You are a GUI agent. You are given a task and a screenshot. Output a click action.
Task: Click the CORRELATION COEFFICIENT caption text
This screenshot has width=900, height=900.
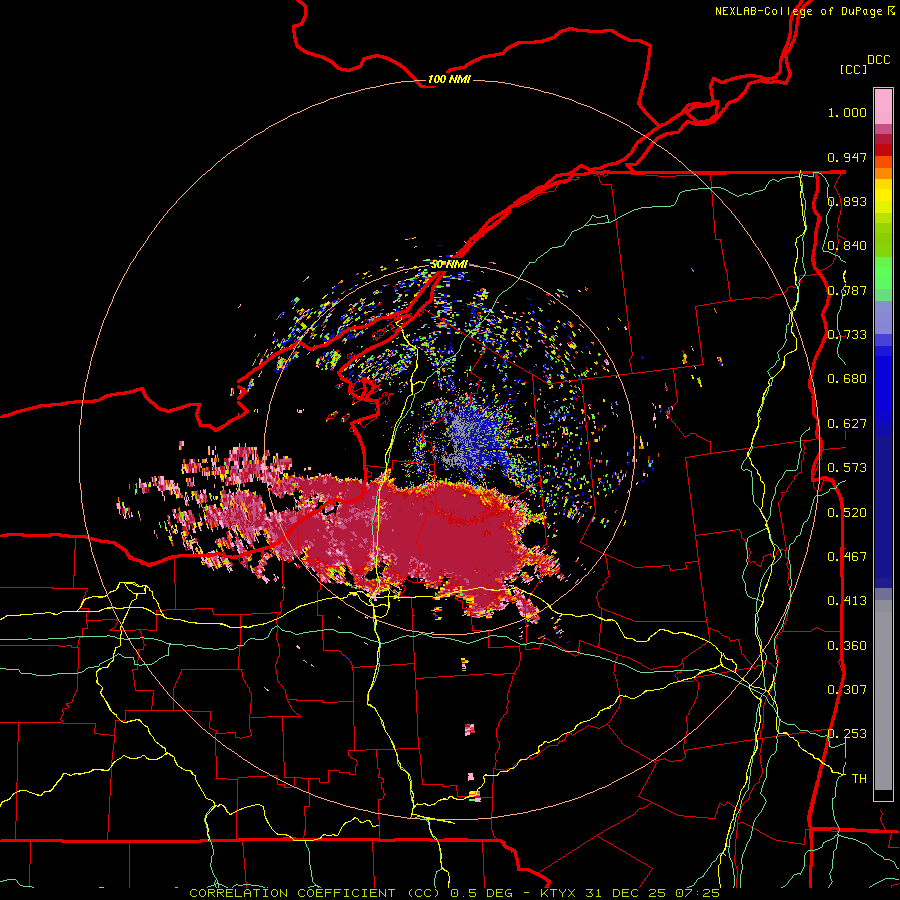[x=292, y=893]
